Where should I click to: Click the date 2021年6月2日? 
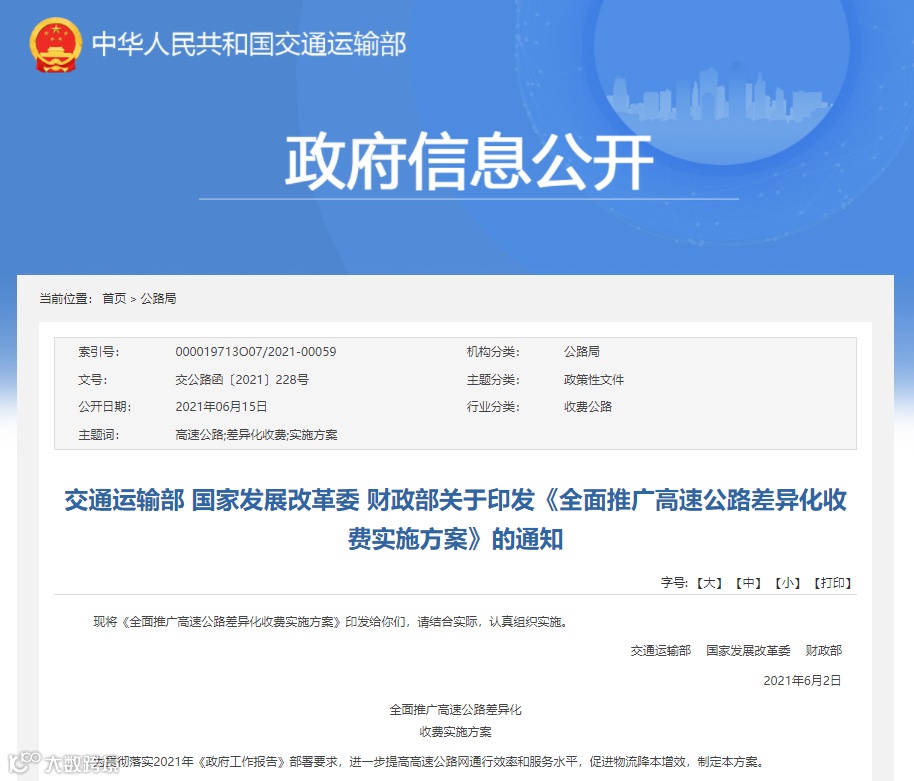click(x=802, y=680)
